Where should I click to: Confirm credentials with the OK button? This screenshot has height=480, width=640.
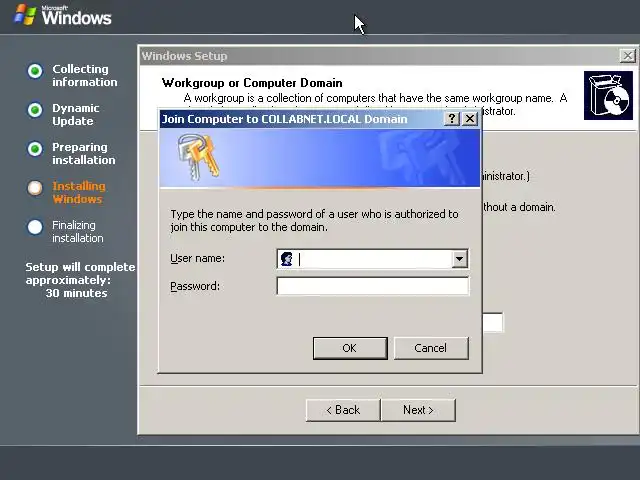point(350,348)
